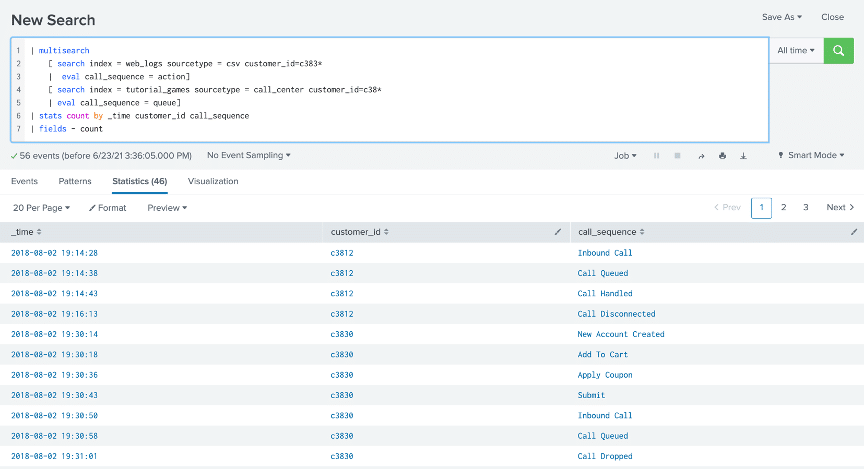Click the Apply Coupon value

(604, 375)
